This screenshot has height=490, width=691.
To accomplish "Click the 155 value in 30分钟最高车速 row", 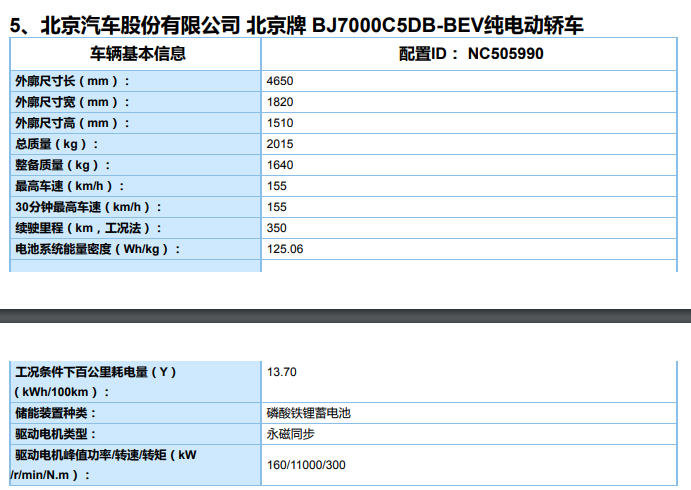I will pos(277,207).
